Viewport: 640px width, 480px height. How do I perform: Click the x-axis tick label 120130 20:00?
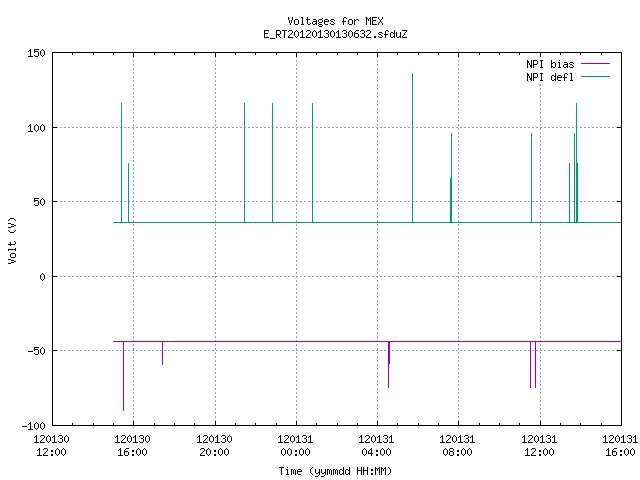[x=214, y=446]
